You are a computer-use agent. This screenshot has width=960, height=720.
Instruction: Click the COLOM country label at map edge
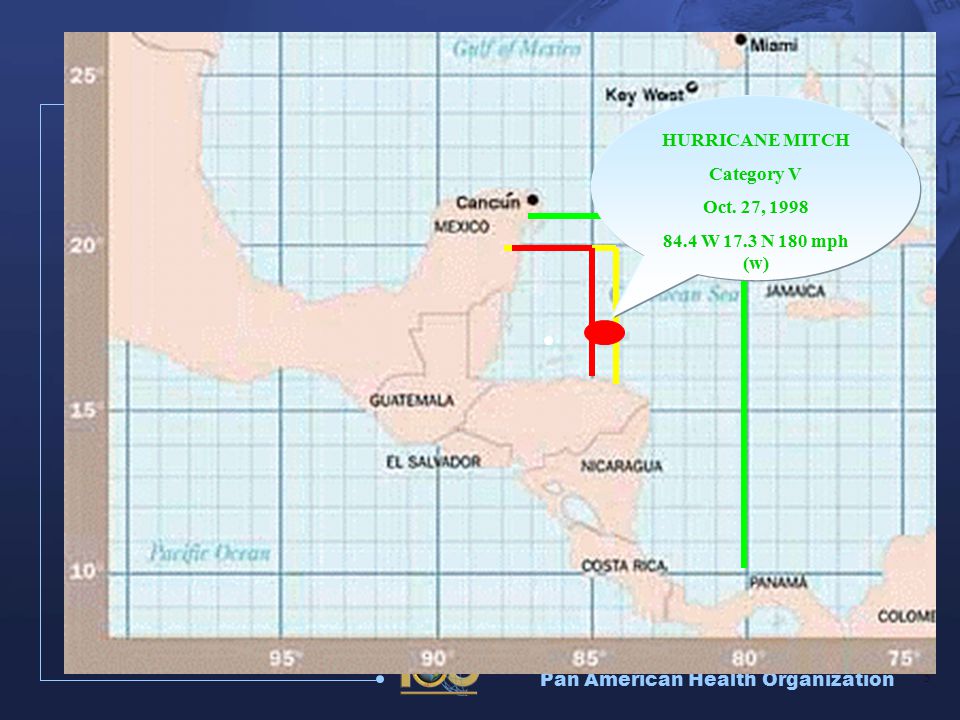point(906,616)
